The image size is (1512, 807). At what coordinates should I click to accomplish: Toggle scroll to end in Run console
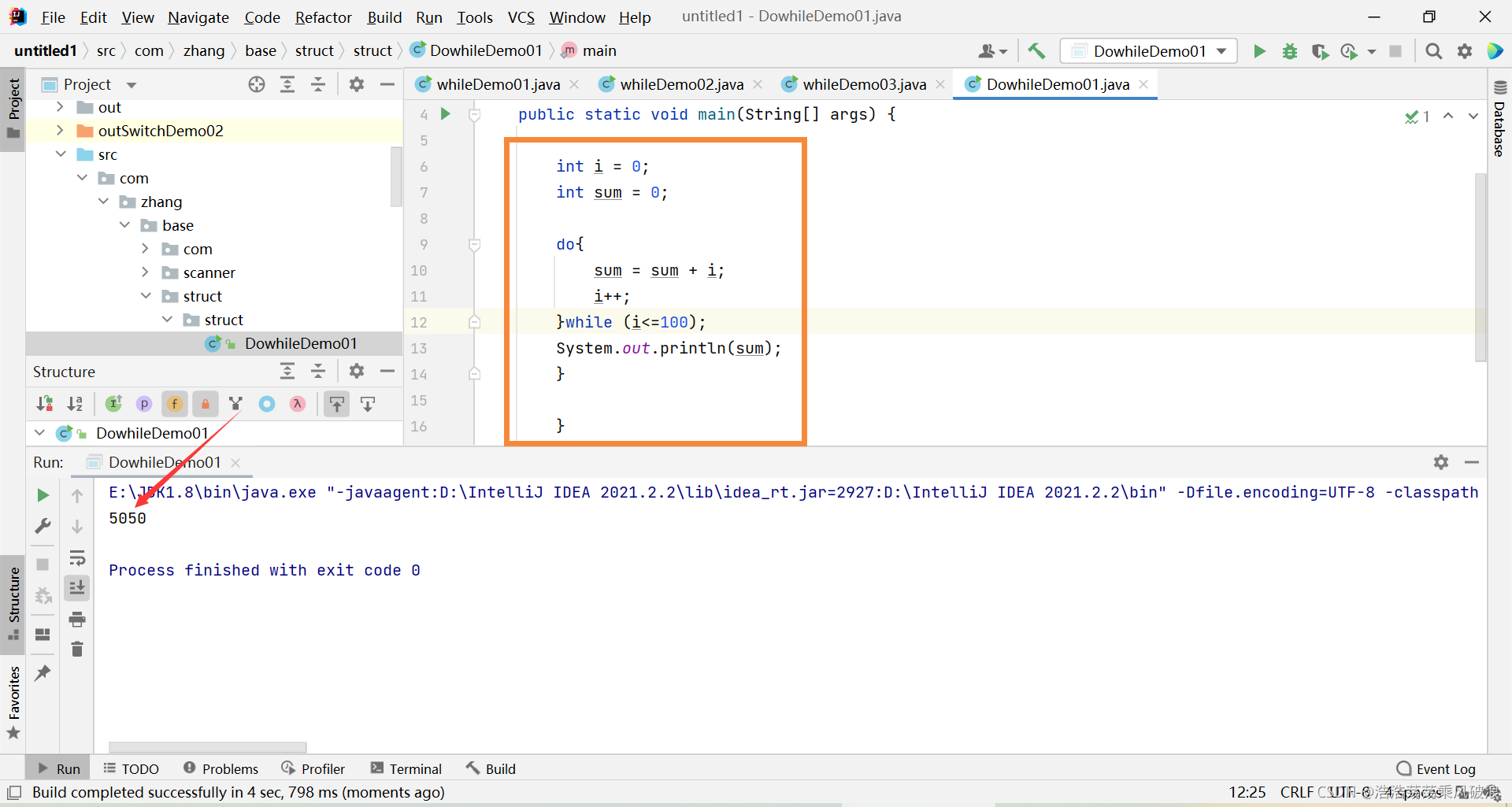[x=77, y=588]
